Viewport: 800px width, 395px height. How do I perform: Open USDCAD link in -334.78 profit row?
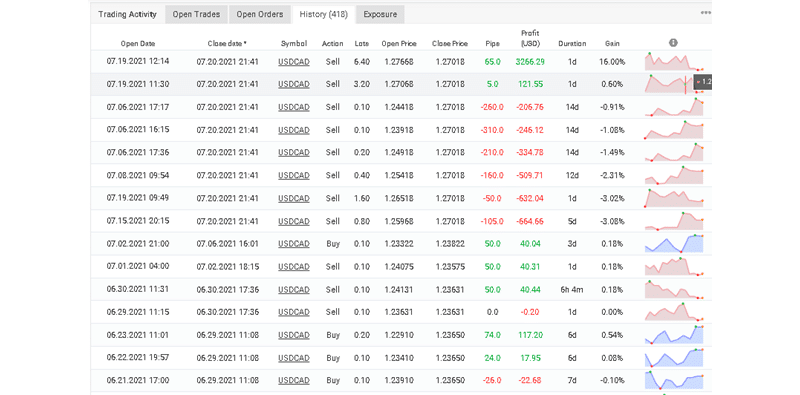(x=294, y=153)
